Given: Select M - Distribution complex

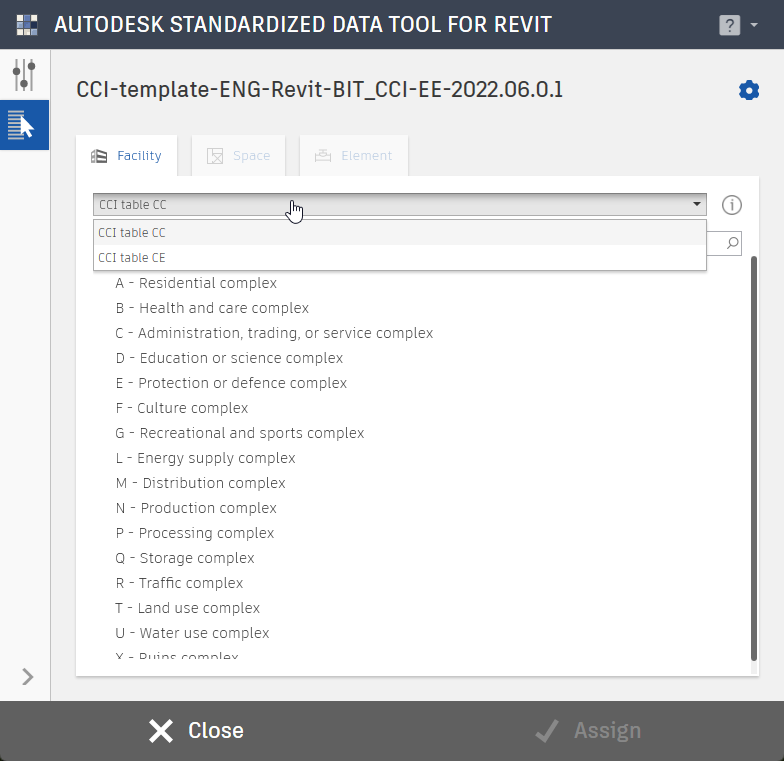Looking at the screenshot, I should click(x=200, y=483).
